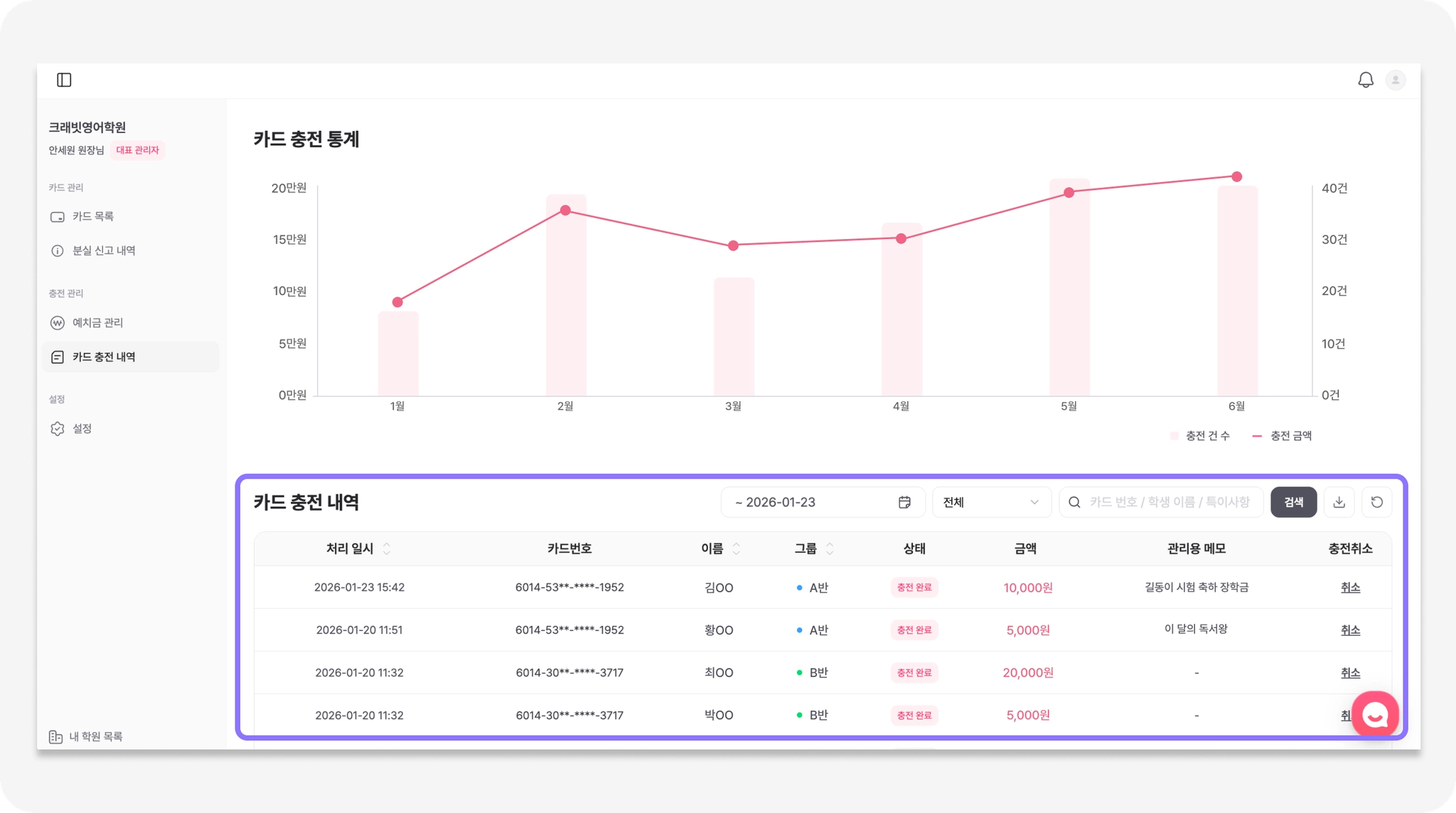Click the refresh reset icon
Image resolution: width=1456 pixels, height=813 pixels.
coord(1376,502)
